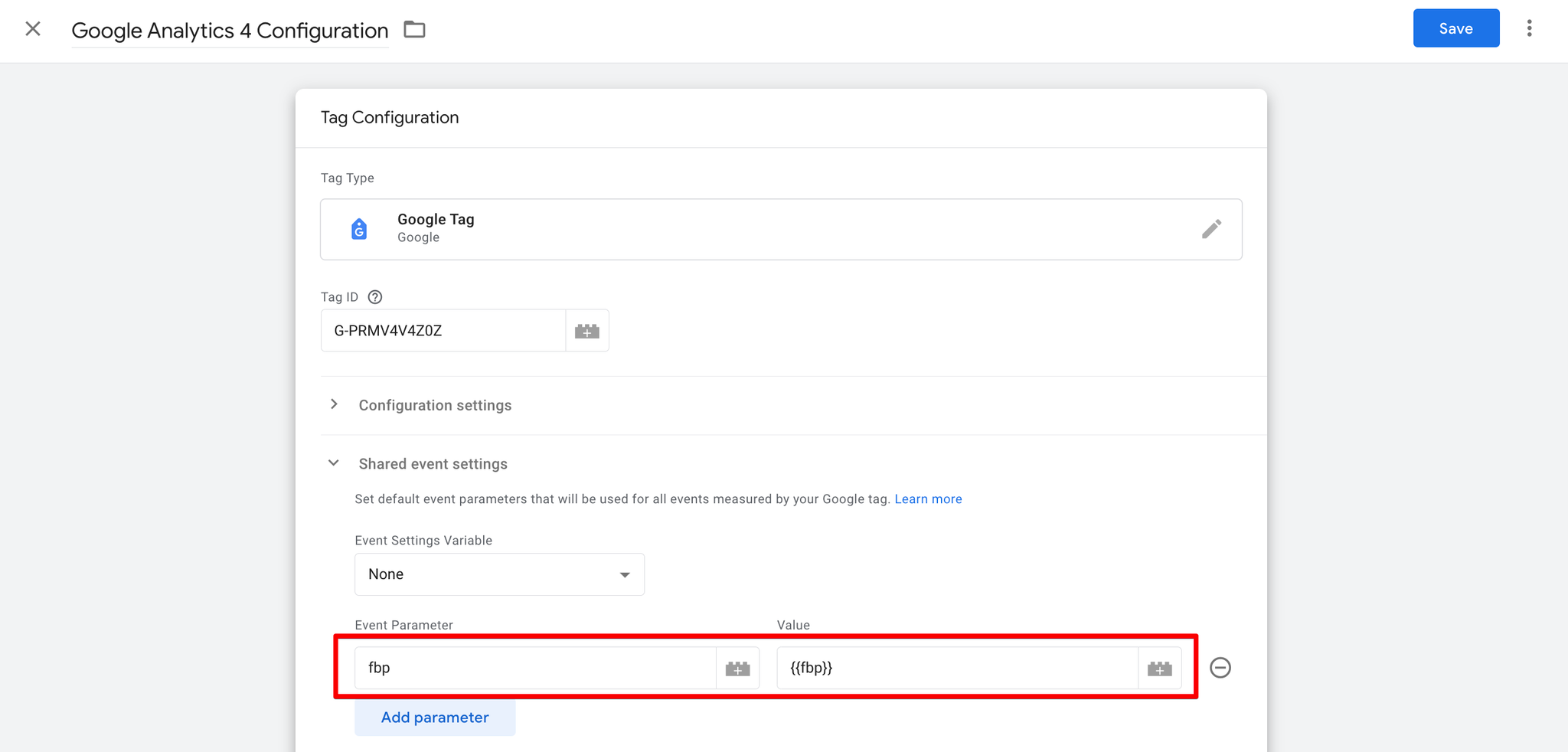Open variable picker beside Tag ID field
This screenshot has width=1568, height=752.
586,331
